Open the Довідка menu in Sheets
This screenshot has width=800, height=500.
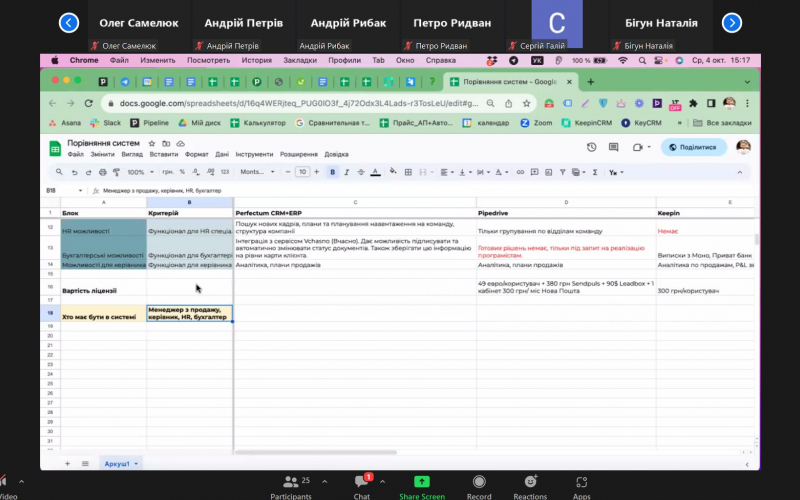click(x=336, y=154)
